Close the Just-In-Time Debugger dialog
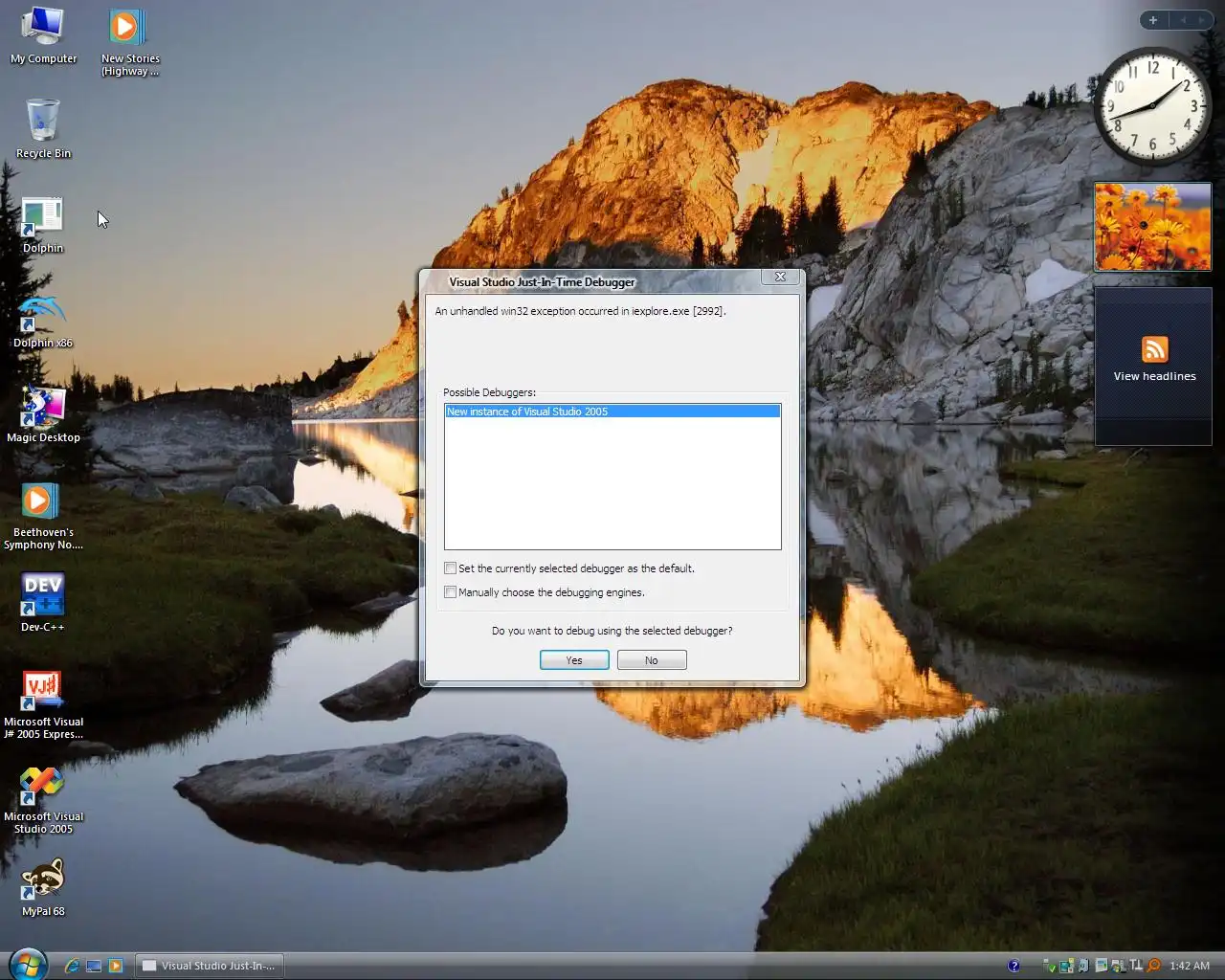The height and width of the screenshot is (980, 1225). (780, 277)
